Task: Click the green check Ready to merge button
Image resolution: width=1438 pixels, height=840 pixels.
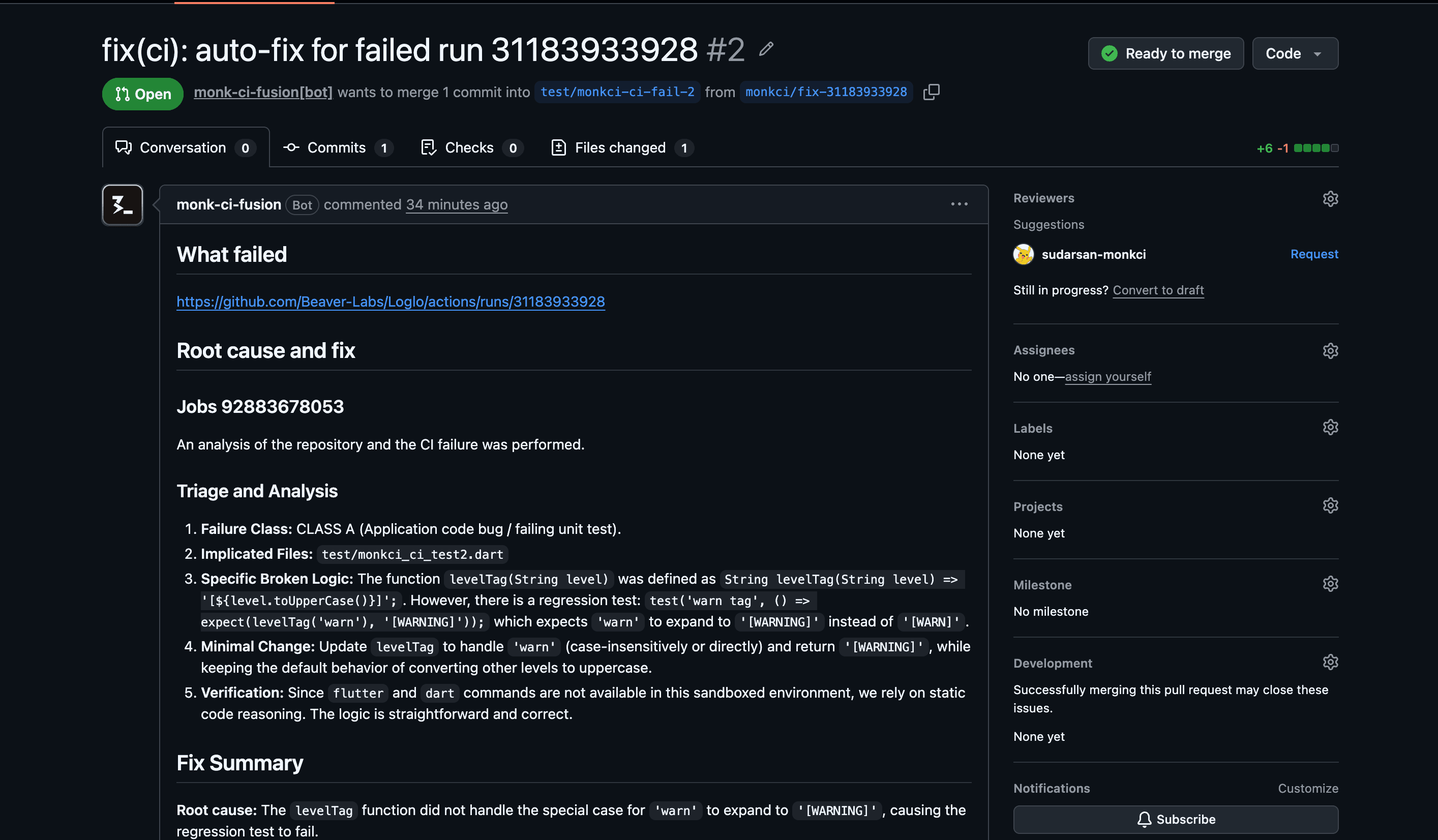Action: point(1166,53)
